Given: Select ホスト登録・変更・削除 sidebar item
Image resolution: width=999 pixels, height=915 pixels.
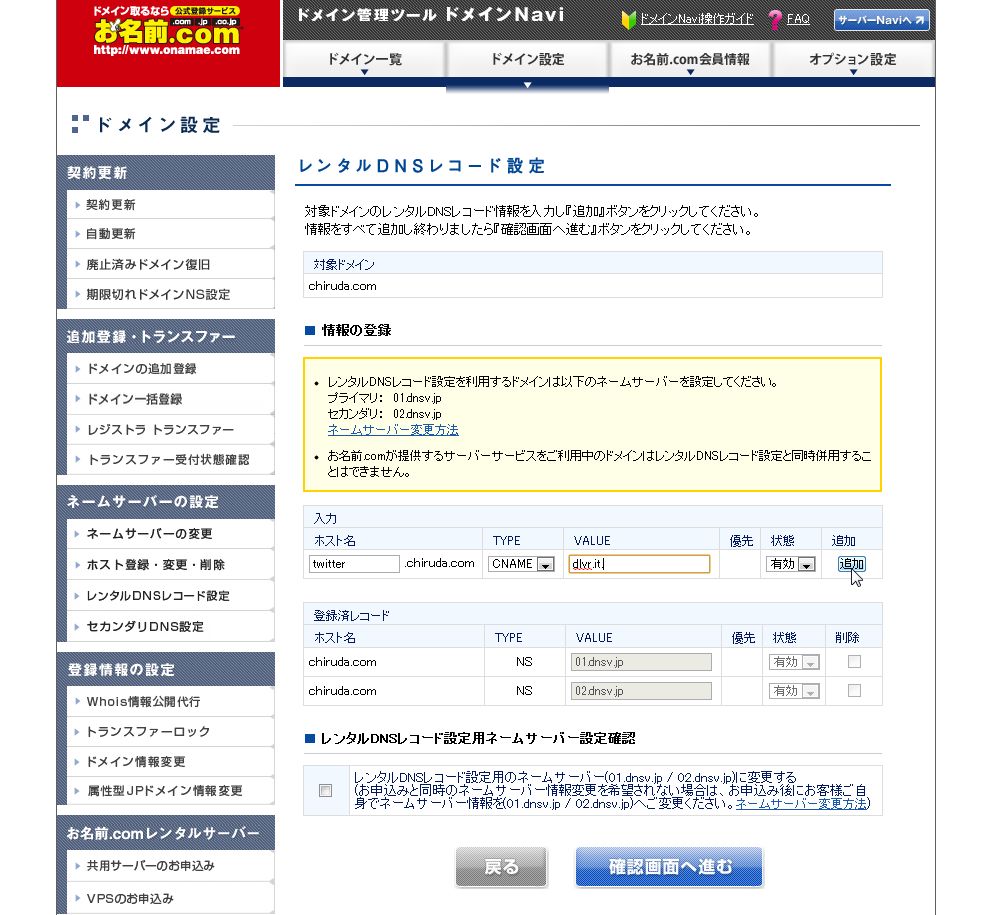Looking at the screenshot, I should click(170, 565).
